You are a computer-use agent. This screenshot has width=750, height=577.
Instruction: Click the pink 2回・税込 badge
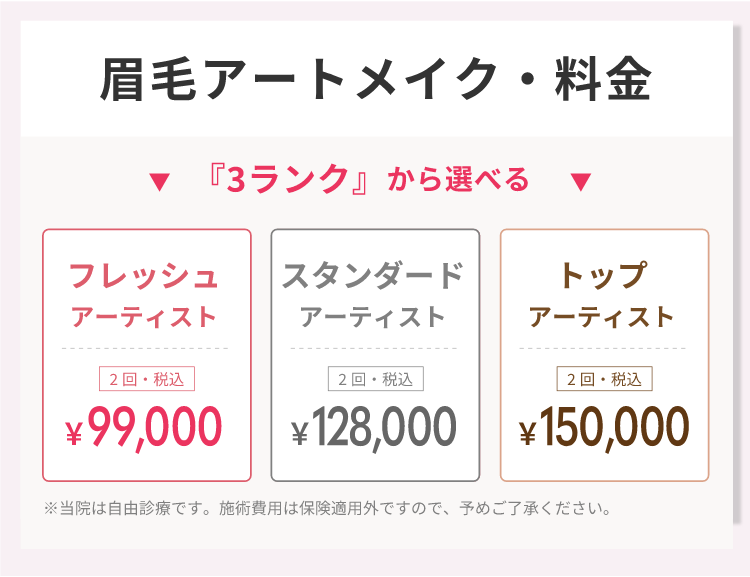[147, 378]
